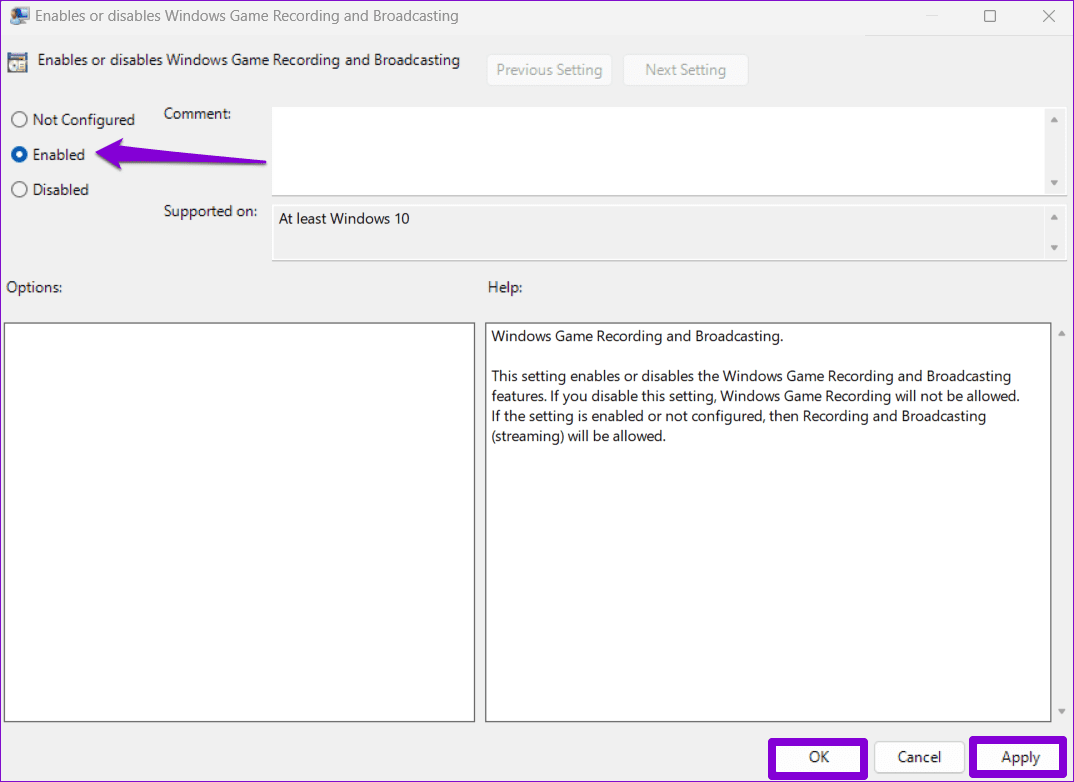Click the Apply button
Screen dimensions: 1074x782
(x=1017, y=757)
